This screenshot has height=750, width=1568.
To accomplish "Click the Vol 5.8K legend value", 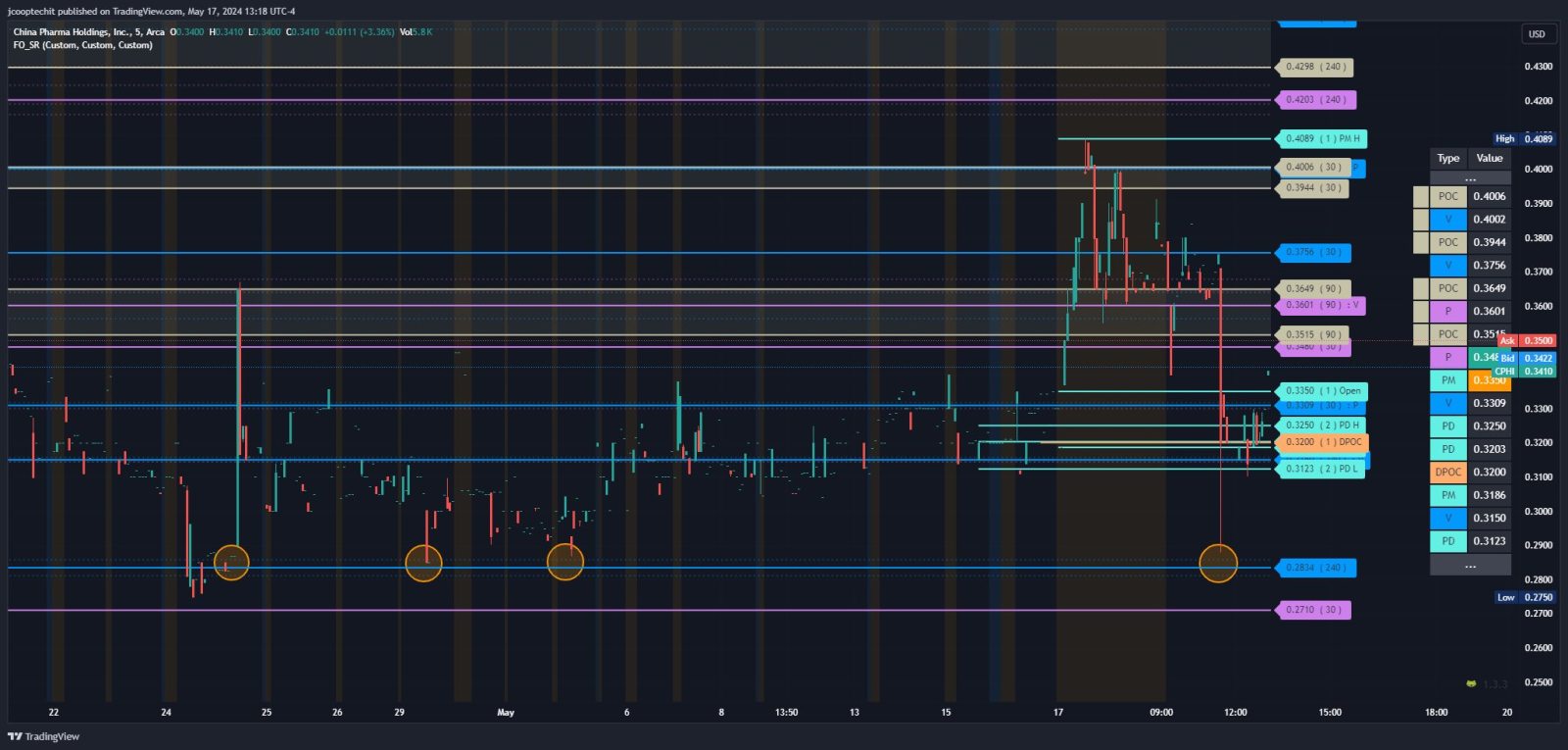I will point(416,32).
